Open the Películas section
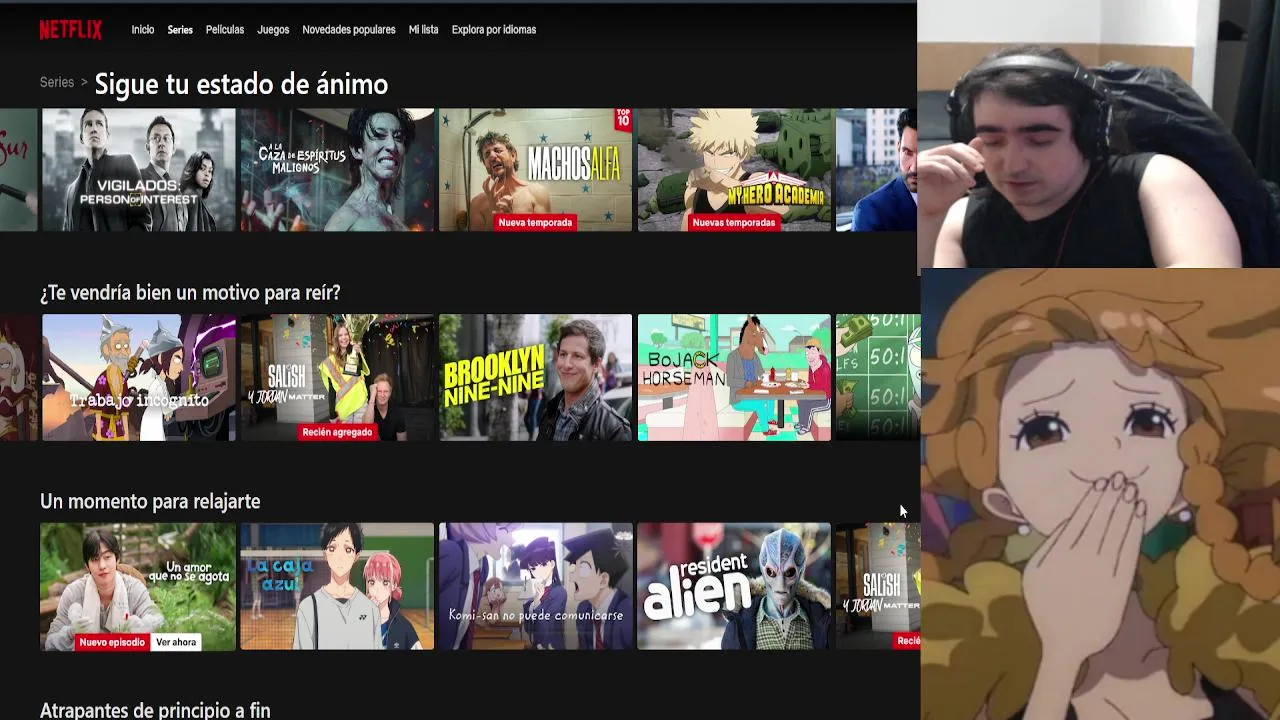The width and height of the screenshot is (1280, 720). click(x=225, y=30)
